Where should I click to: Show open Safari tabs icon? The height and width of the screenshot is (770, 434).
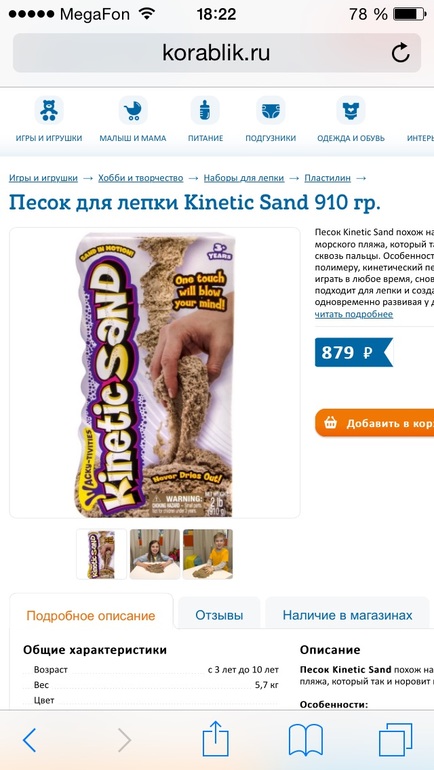pos(396,740)
